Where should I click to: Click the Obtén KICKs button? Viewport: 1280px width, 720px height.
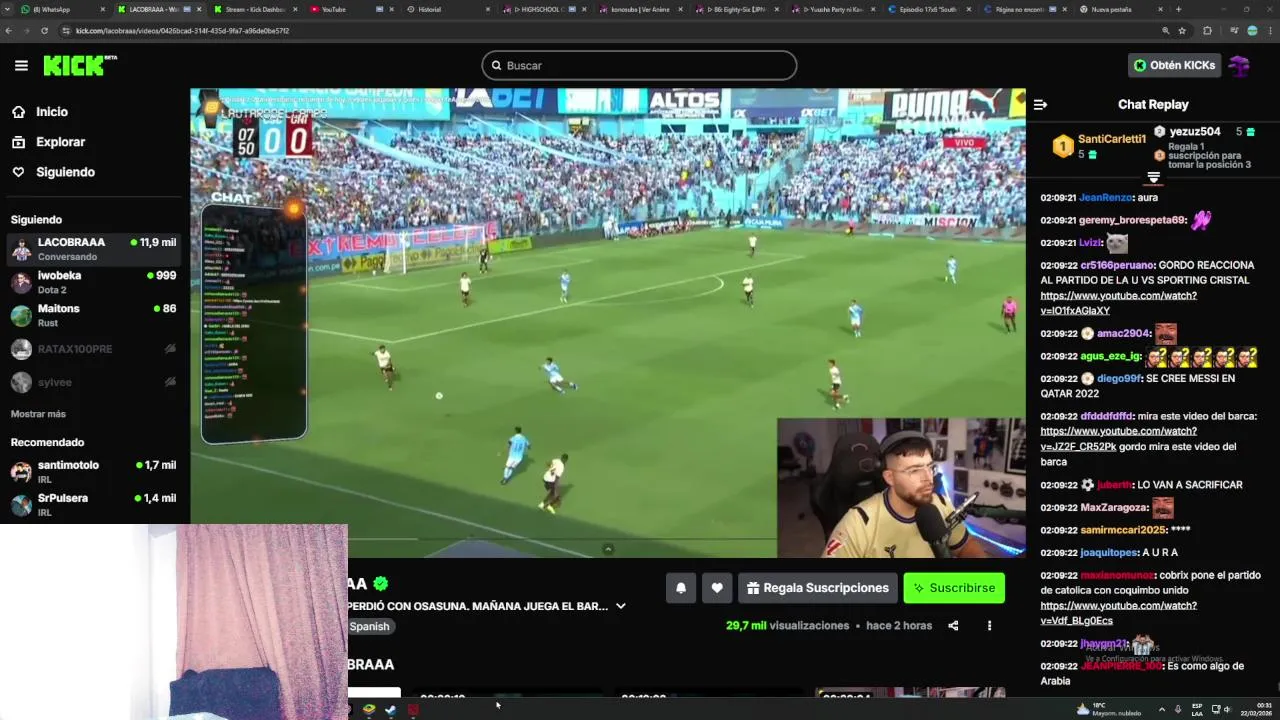1174,66
